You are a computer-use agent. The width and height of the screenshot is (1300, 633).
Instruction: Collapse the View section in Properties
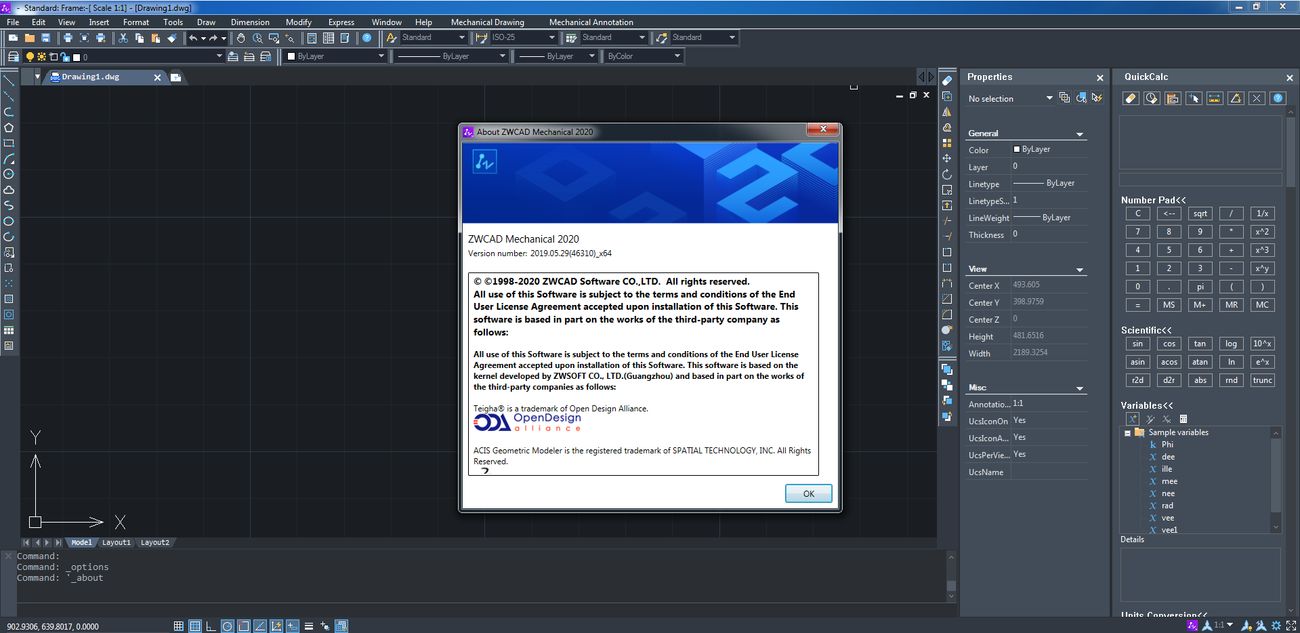pyautogui.click(x=1079, y=270)
